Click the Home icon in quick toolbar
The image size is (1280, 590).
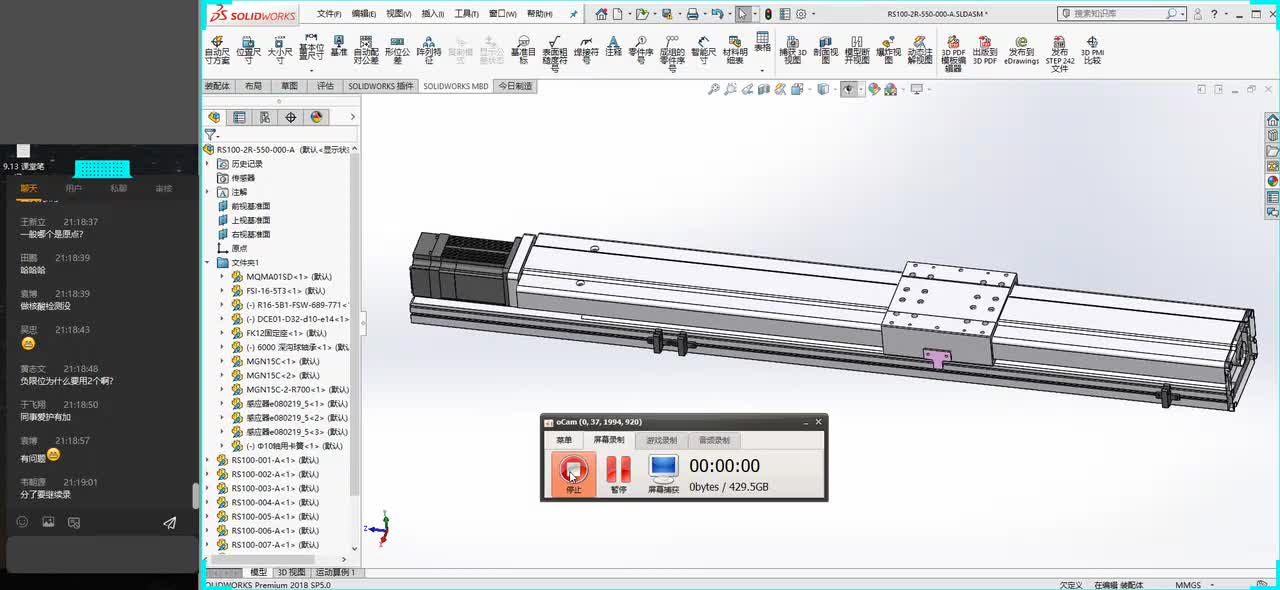(x=601, y=14)
